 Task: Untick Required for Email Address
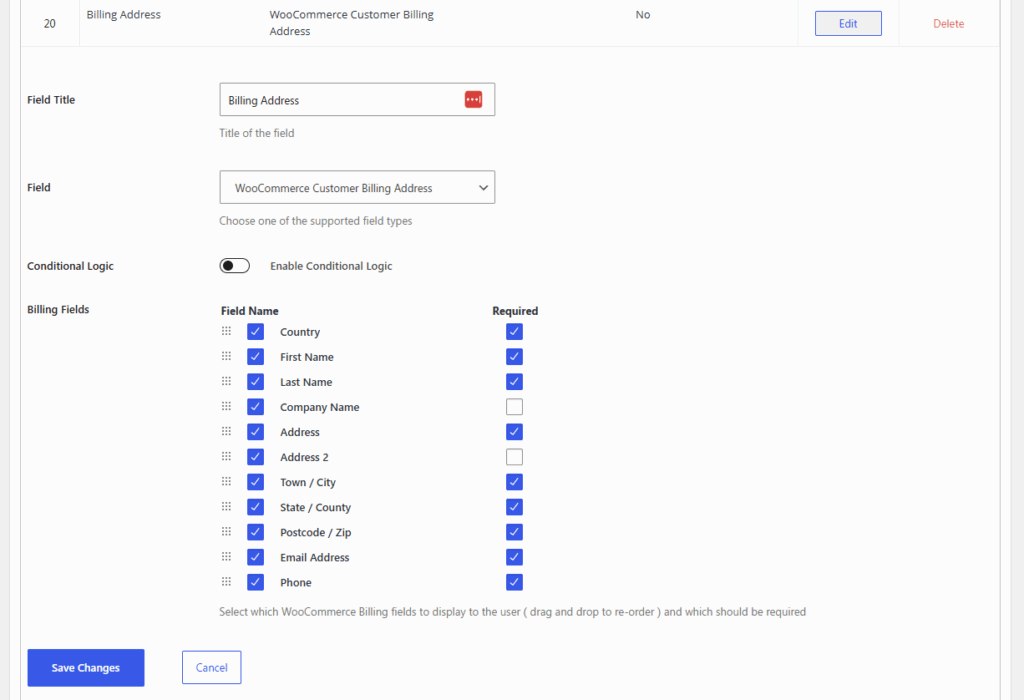click(514, 557)
